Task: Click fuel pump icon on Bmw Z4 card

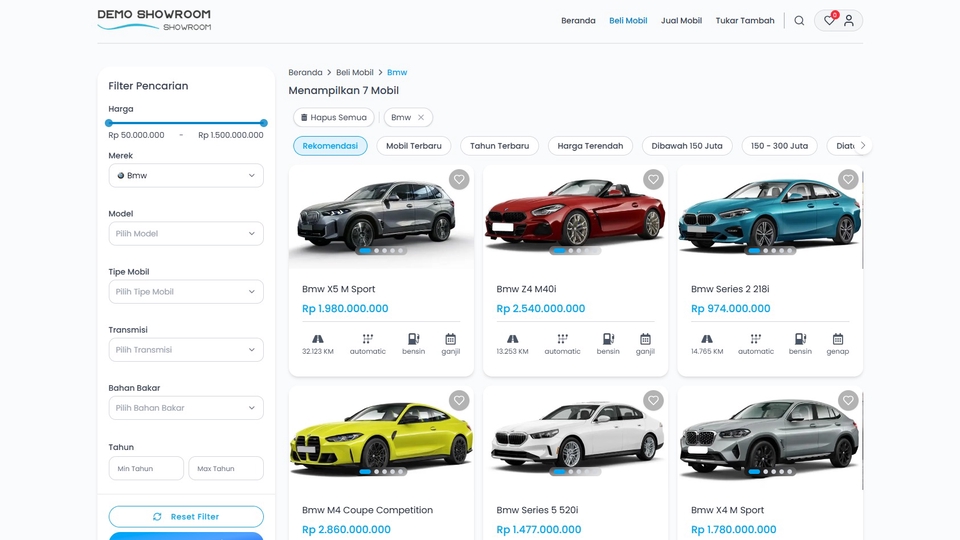Action: (x=608, y=339)
